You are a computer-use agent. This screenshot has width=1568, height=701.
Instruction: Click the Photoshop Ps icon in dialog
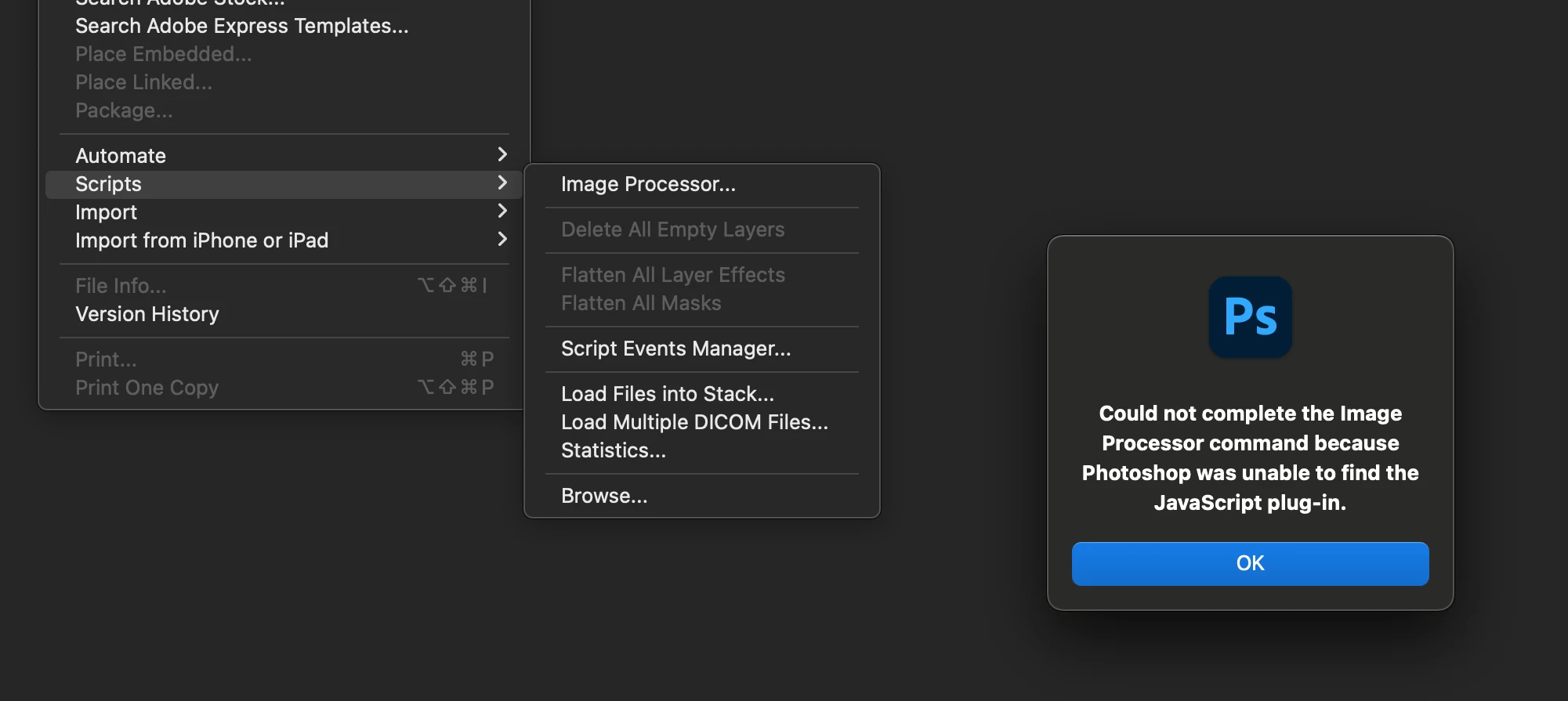click(1250, 317)
